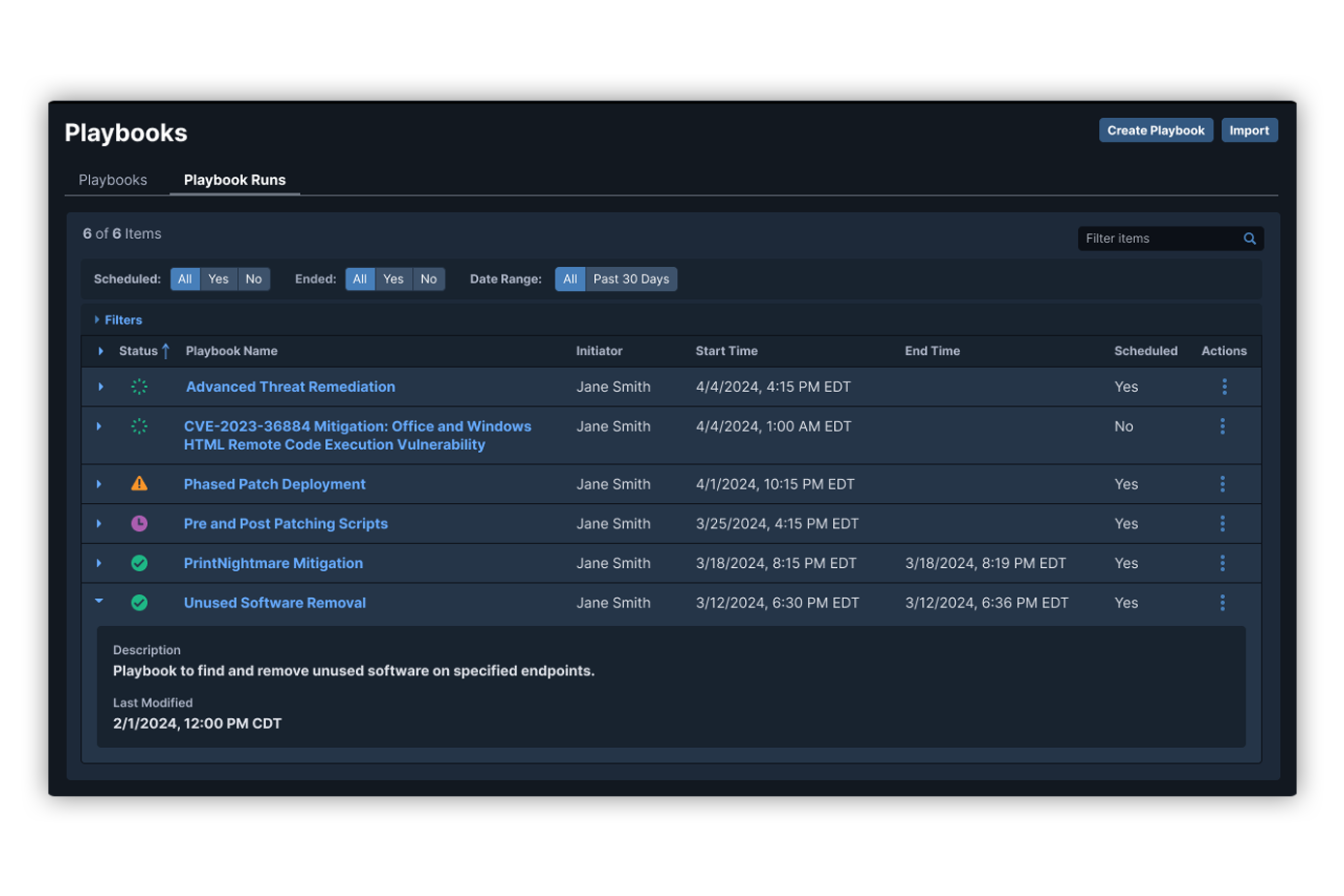Expand all rows using header arrow

(101, 351)
